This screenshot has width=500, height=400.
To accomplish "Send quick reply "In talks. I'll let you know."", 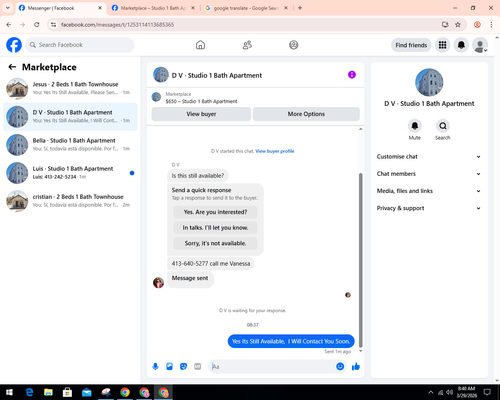I will (215, 228).
